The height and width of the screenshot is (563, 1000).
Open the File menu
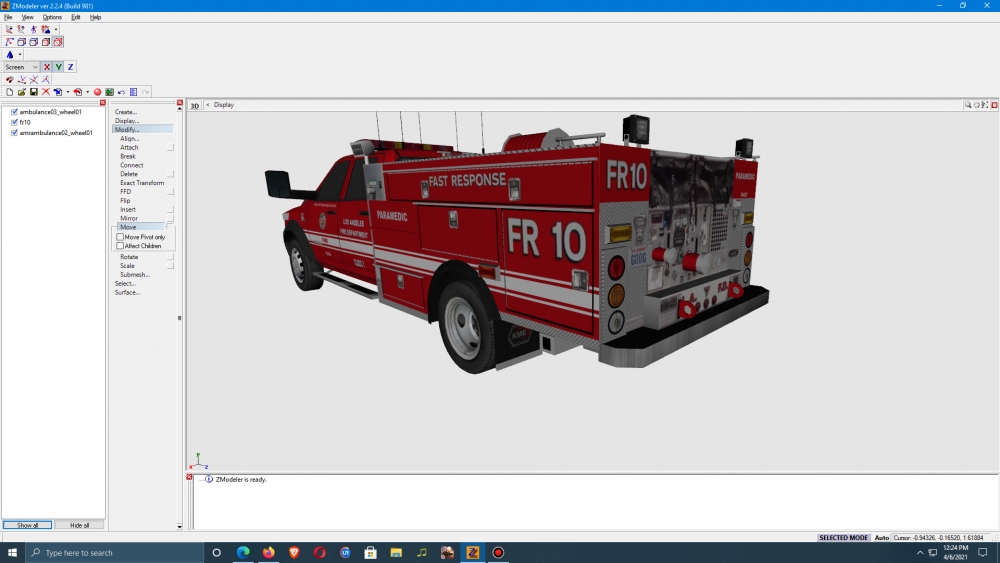[x=8, y=17]
